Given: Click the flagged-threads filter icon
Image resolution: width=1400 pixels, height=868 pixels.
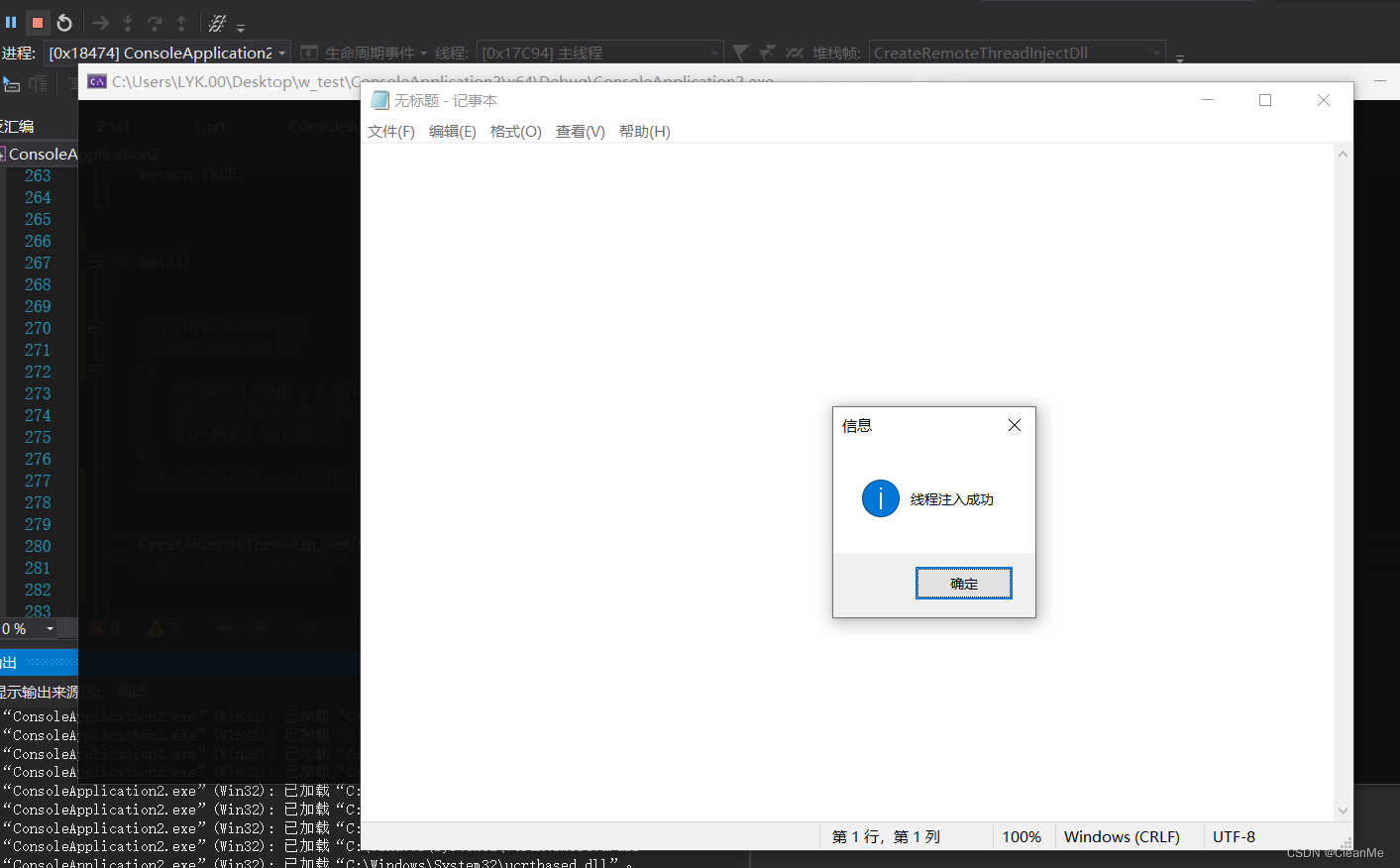Looking at the screenshot, I should [x=767, y=52].
